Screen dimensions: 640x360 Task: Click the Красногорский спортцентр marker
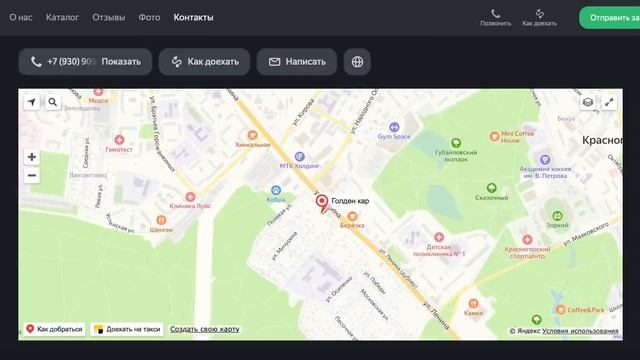point(527,239)
